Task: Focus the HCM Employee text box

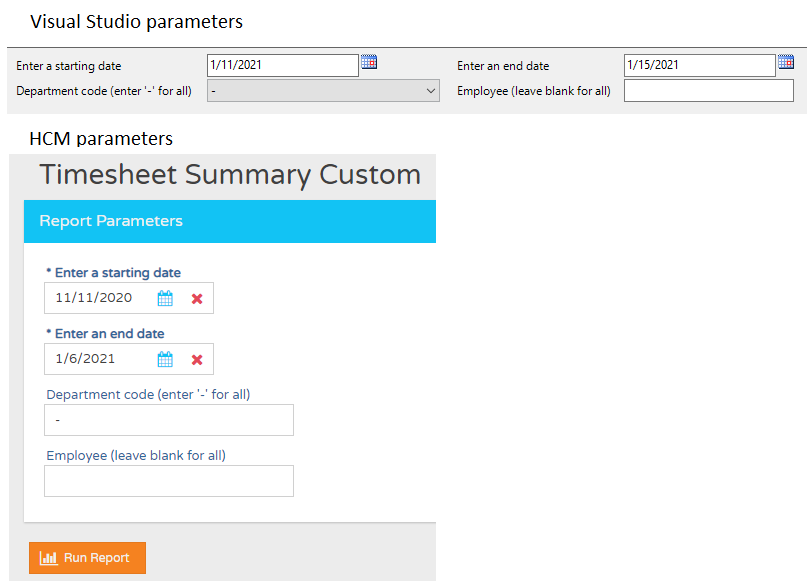Action: [x=169, y=481]
